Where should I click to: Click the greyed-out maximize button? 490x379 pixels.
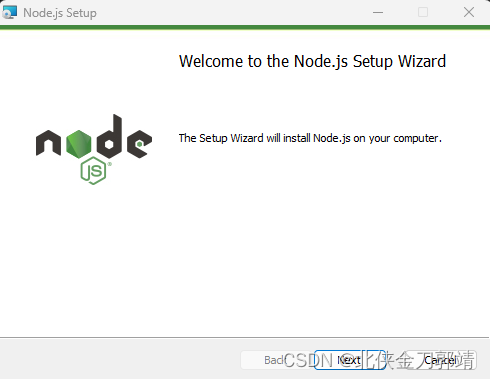pos(423,12)
